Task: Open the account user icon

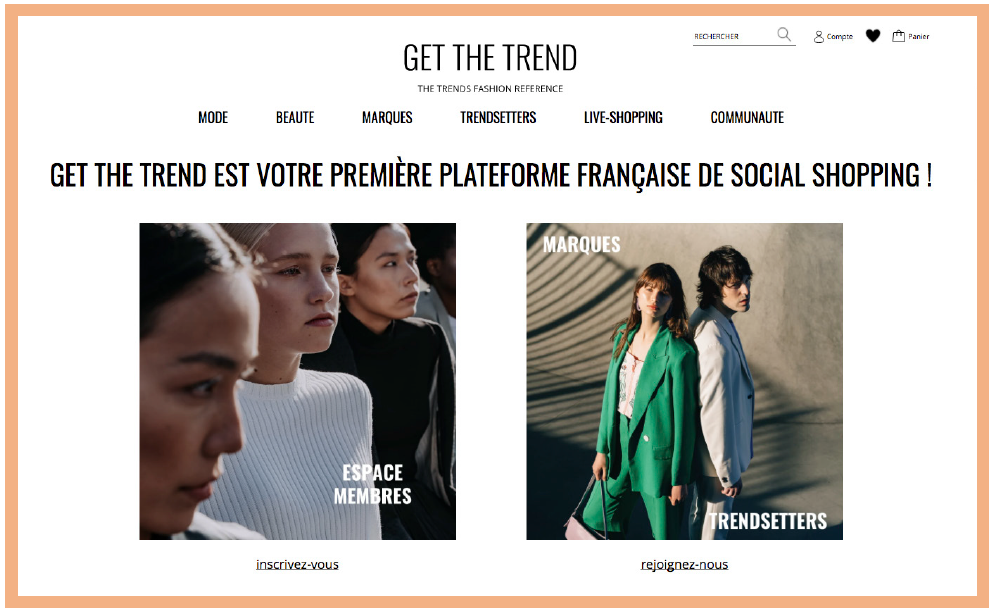Action: click(x=819, y=37)
